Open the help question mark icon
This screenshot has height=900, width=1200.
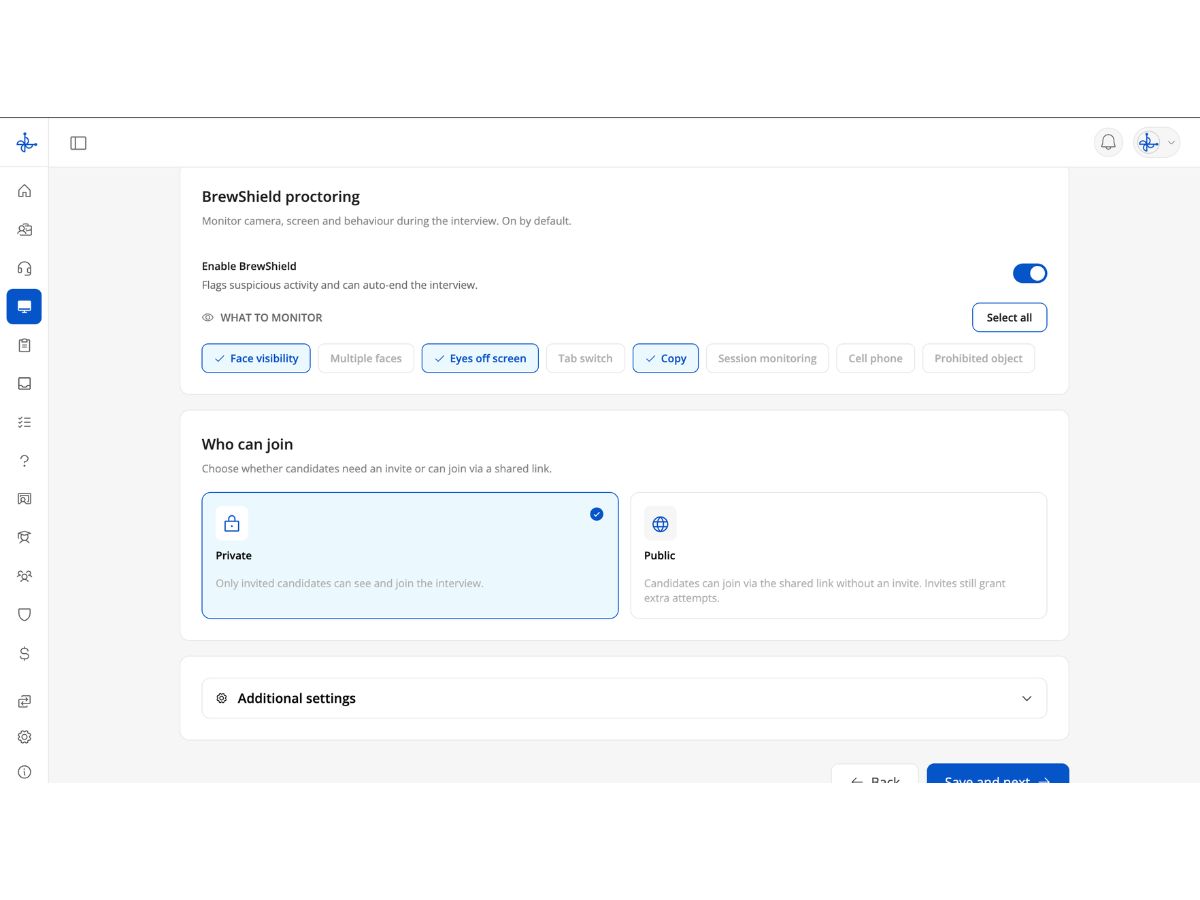[x=24, y=461]
